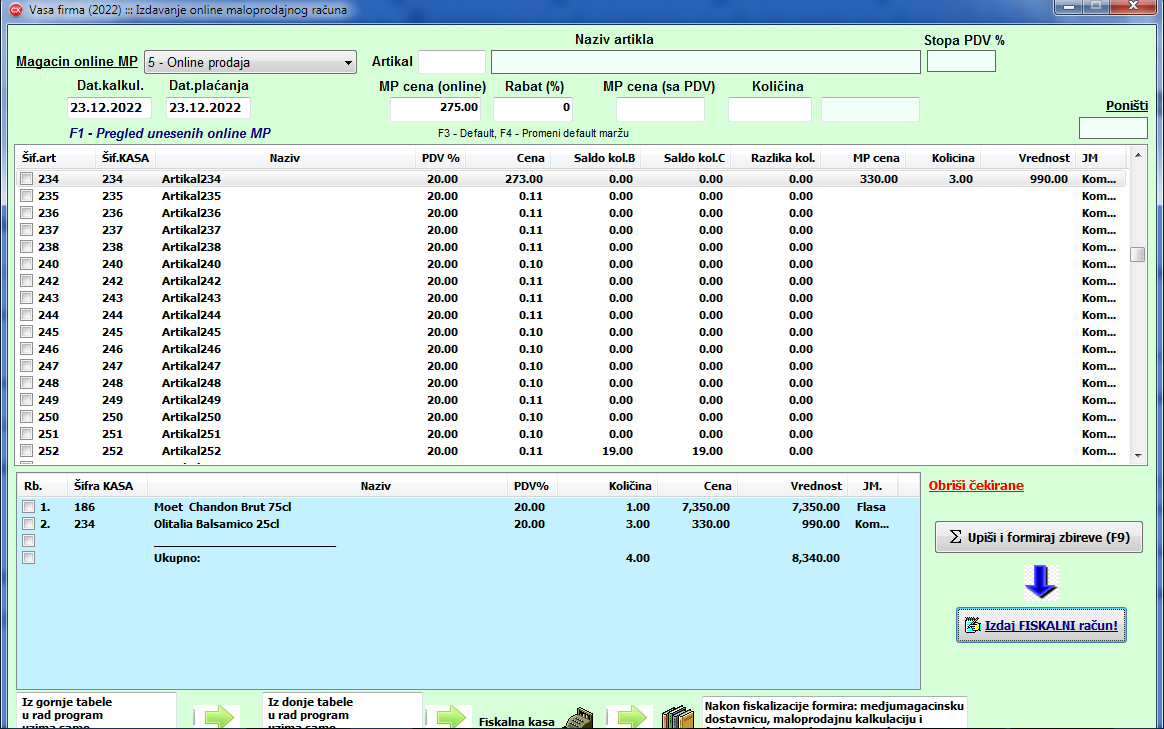Click Upiši i formiraj zbireve (F9) button

(1039, 537)
